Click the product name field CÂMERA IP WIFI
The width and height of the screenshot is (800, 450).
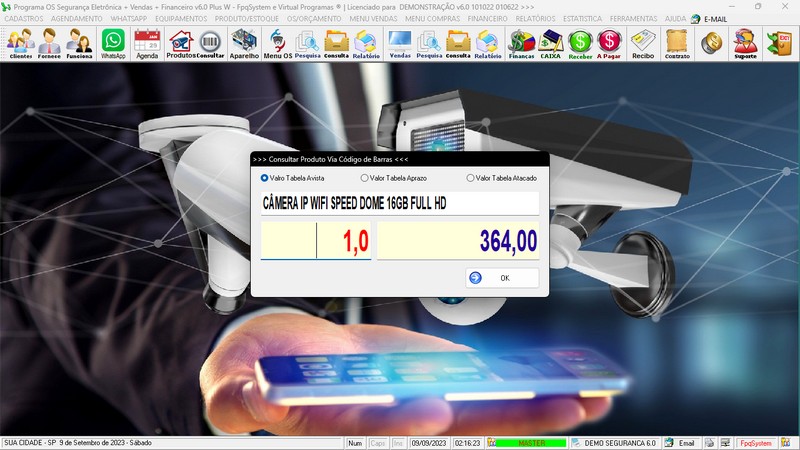(400, 204)
